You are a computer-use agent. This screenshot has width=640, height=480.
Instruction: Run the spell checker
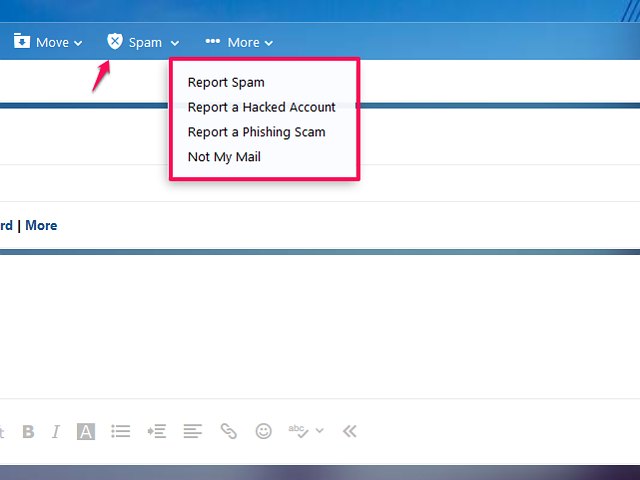298,431
